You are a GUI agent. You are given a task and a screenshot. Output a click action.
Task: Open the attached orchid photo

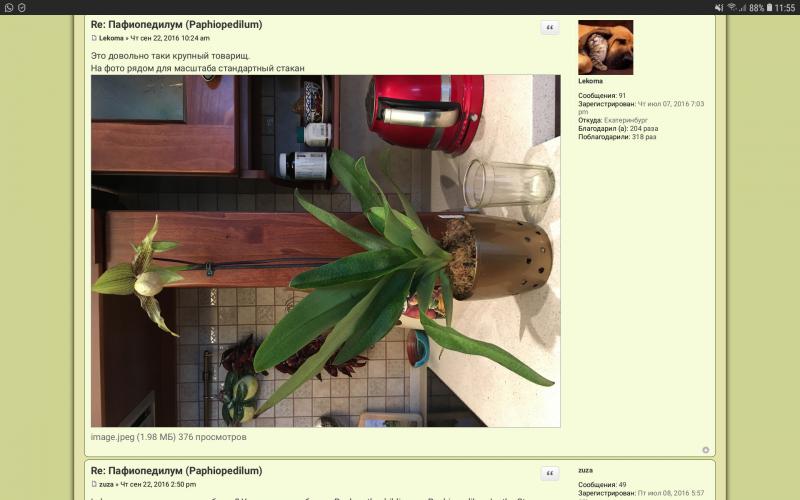point(325,250)
